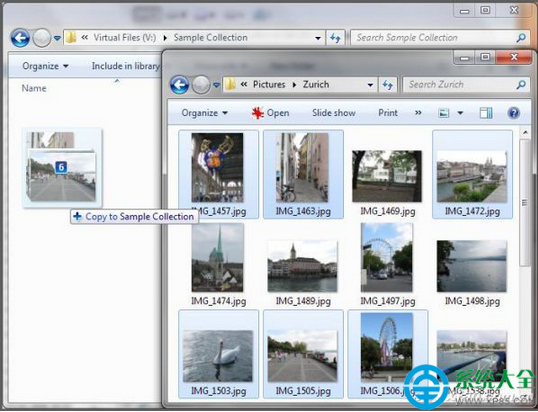Expand Zurich address bar history dropdown
Screen dimensions: 538x412
tap(370, 85)
